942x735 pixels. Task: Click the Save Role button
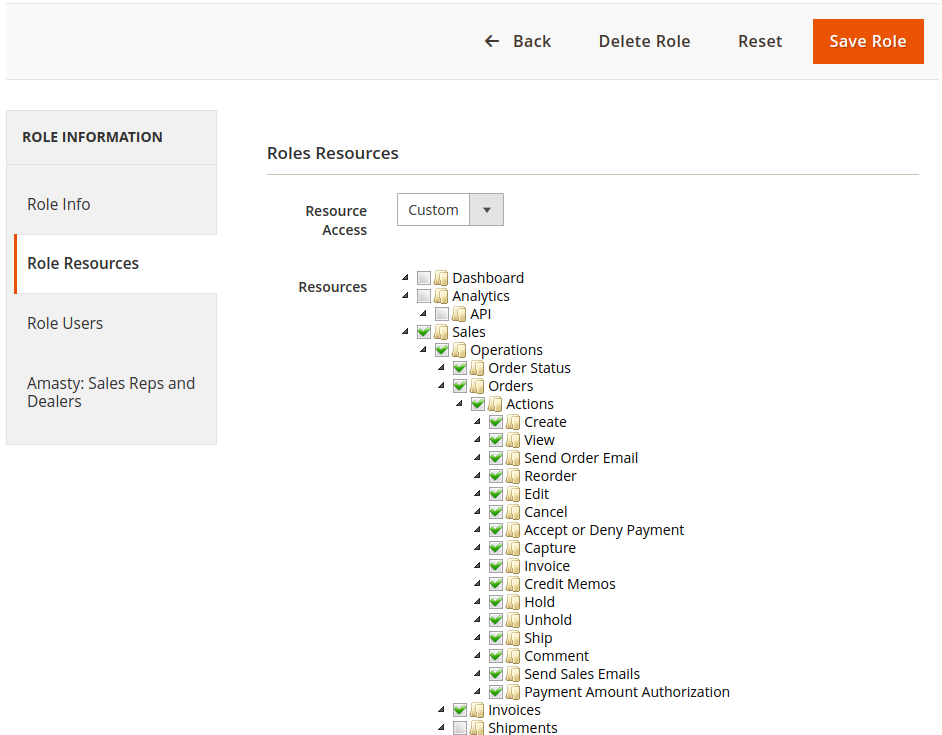(868, 41)
